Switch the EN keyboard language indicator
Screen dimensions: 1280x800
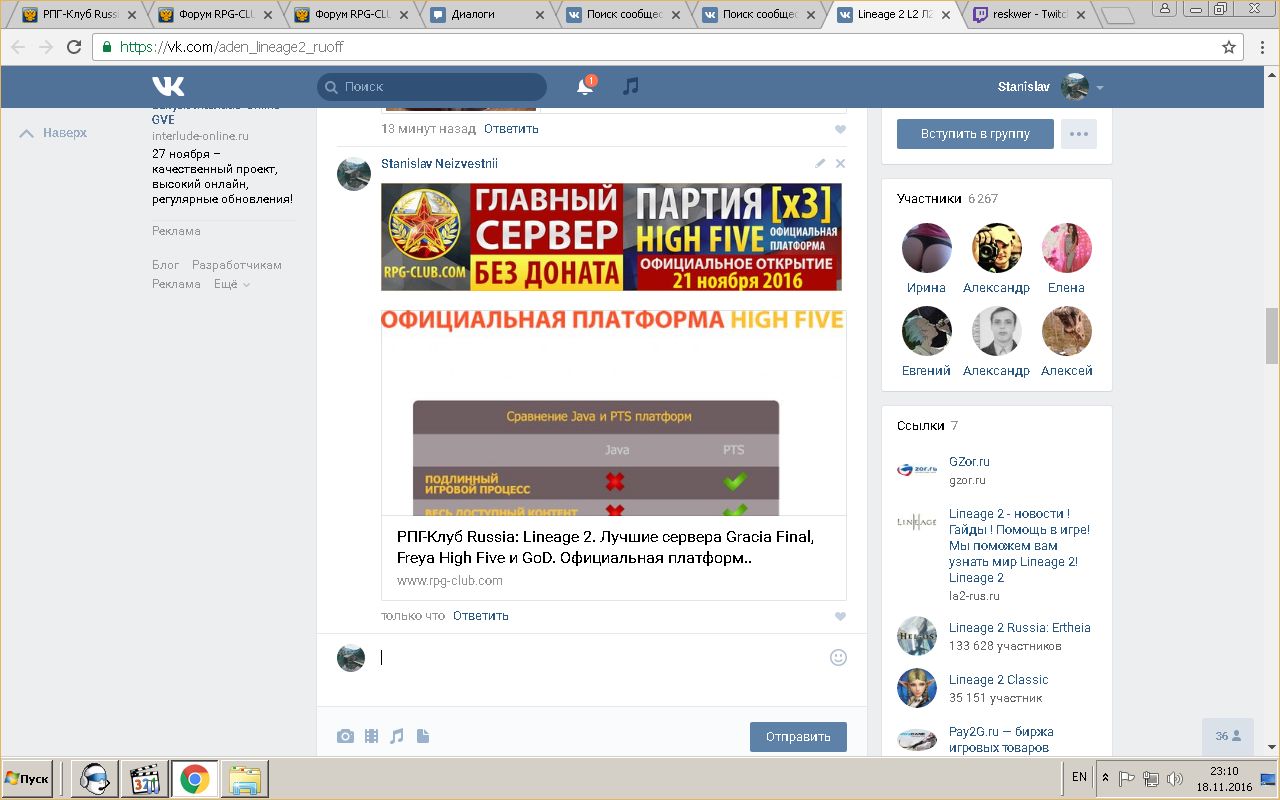click(x=1079, y=777)
